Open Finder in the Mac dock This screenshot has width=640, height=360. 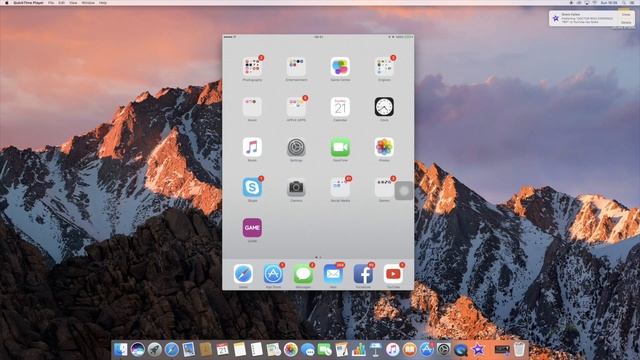coord(120,349)
